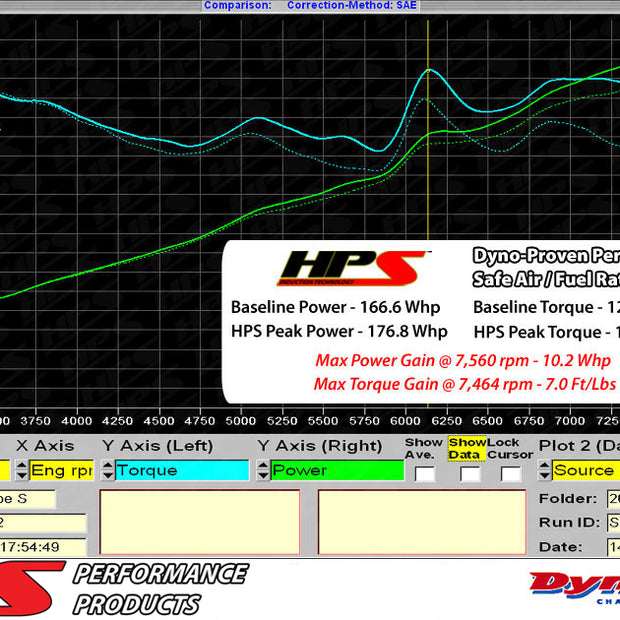Click the 4750 rpm axis label
620x620 pixels.
coord(200,421)
